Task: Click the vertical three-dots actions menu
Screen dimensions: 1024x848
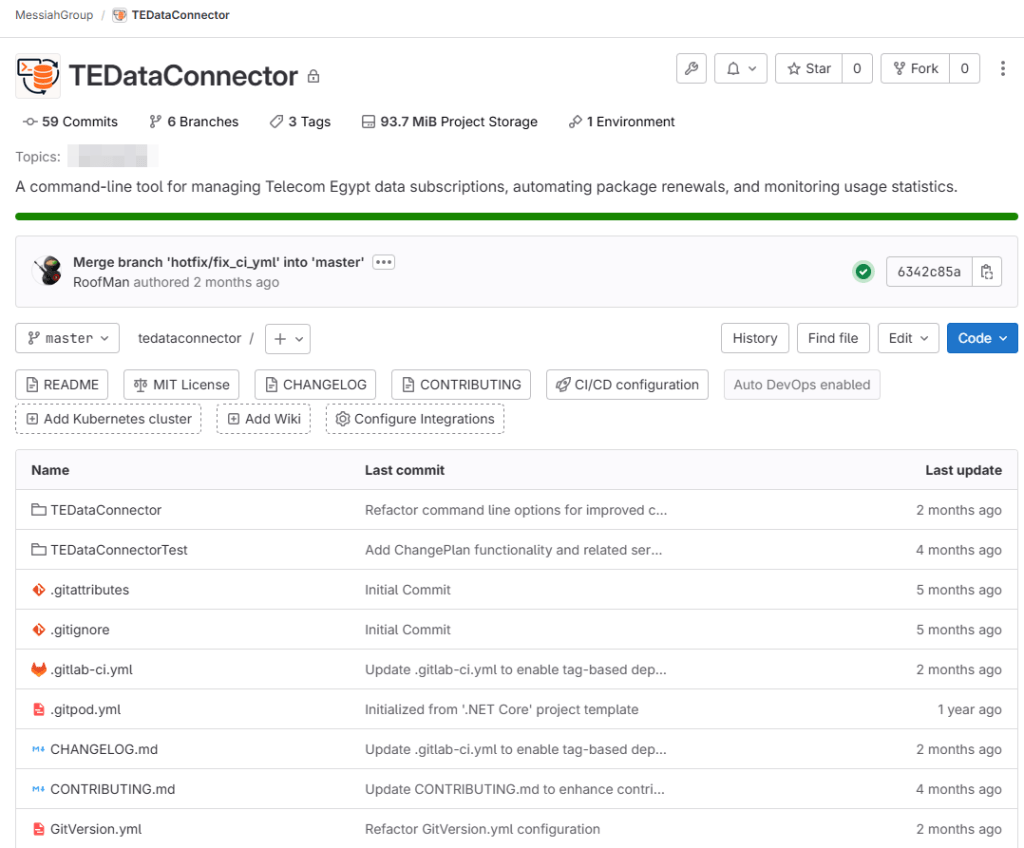Action: coord(1003,69)
